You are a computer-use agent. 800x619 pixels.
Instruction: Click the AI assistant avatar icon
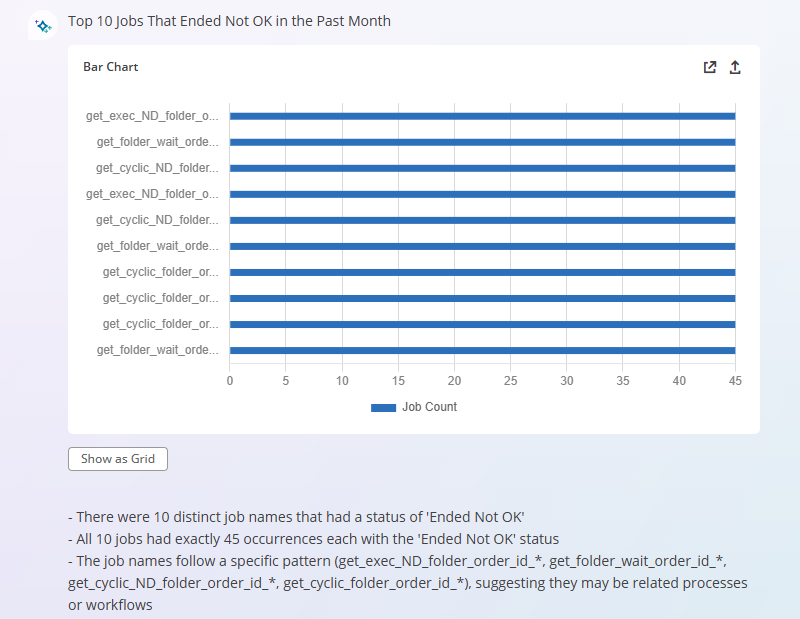42,26
